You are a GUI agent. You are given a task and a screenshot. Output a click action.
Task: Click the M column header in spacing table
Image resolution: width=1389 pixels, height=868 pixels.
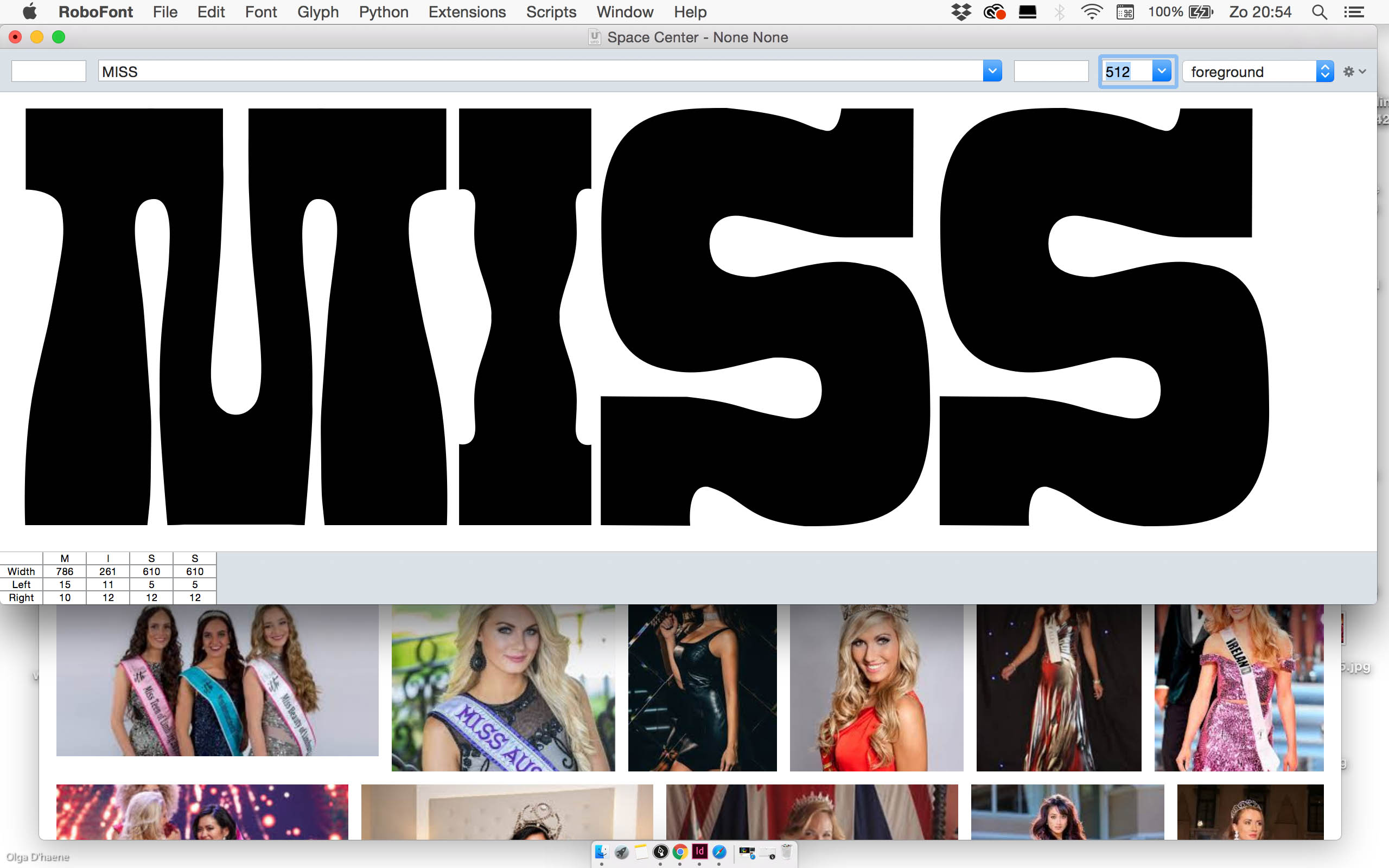(65, 558)
